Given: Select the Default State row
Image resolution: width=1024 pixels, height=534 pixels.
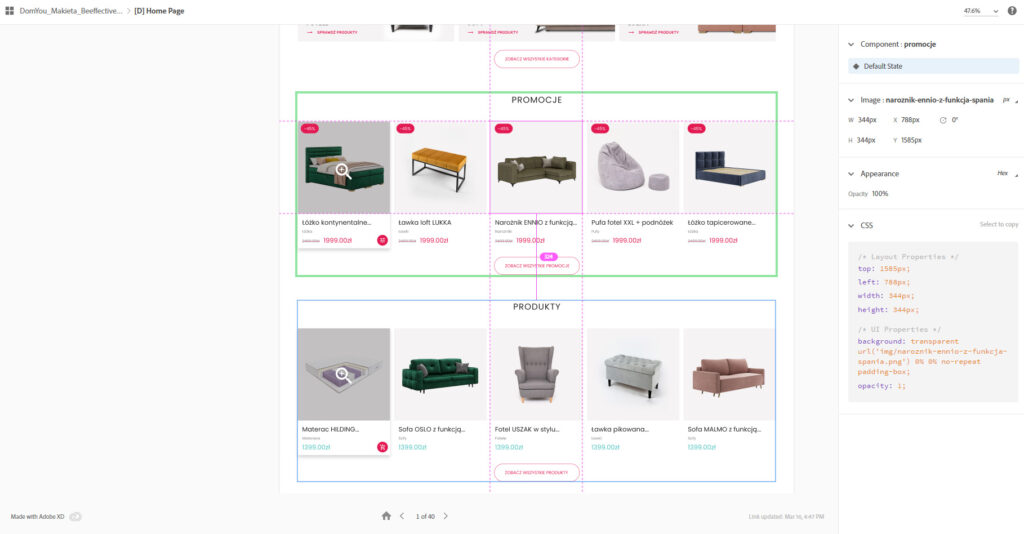Looking at the screenshot, I should [x=933, y=66].
